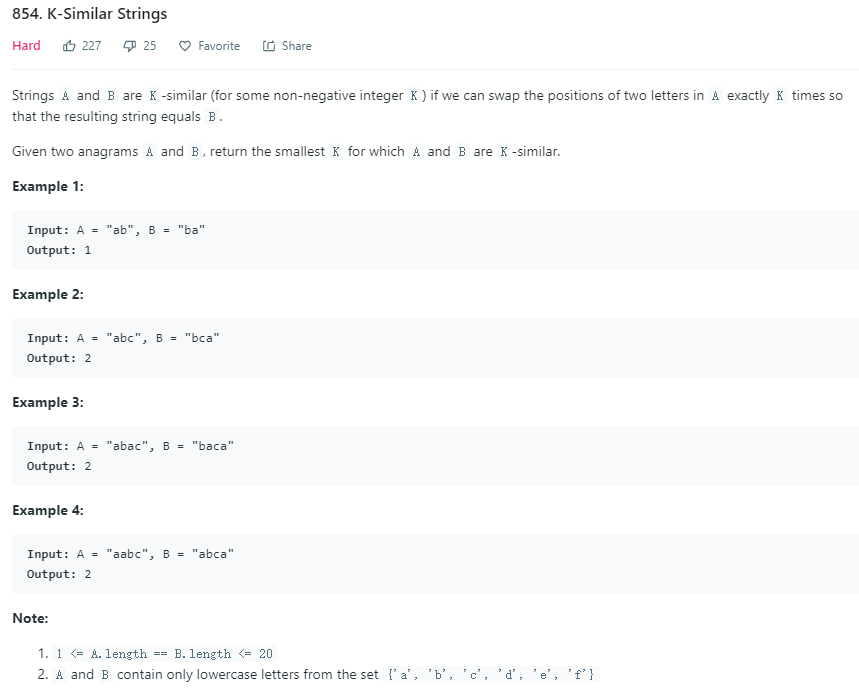Click the Example 2 code block
859x696 pixels.
(436, 347)
